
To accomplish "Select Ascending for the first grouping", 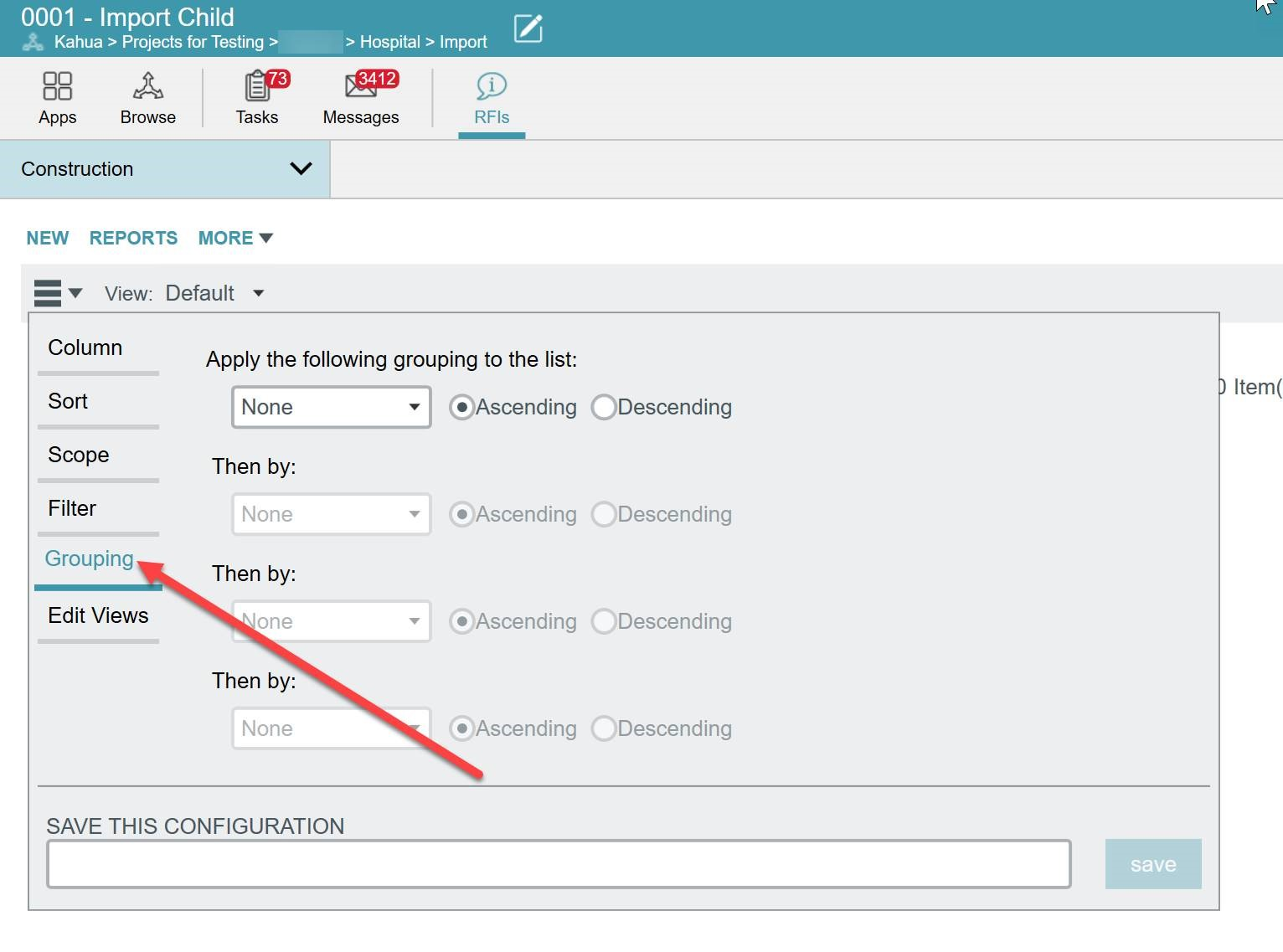I will (x=461, y=408).
